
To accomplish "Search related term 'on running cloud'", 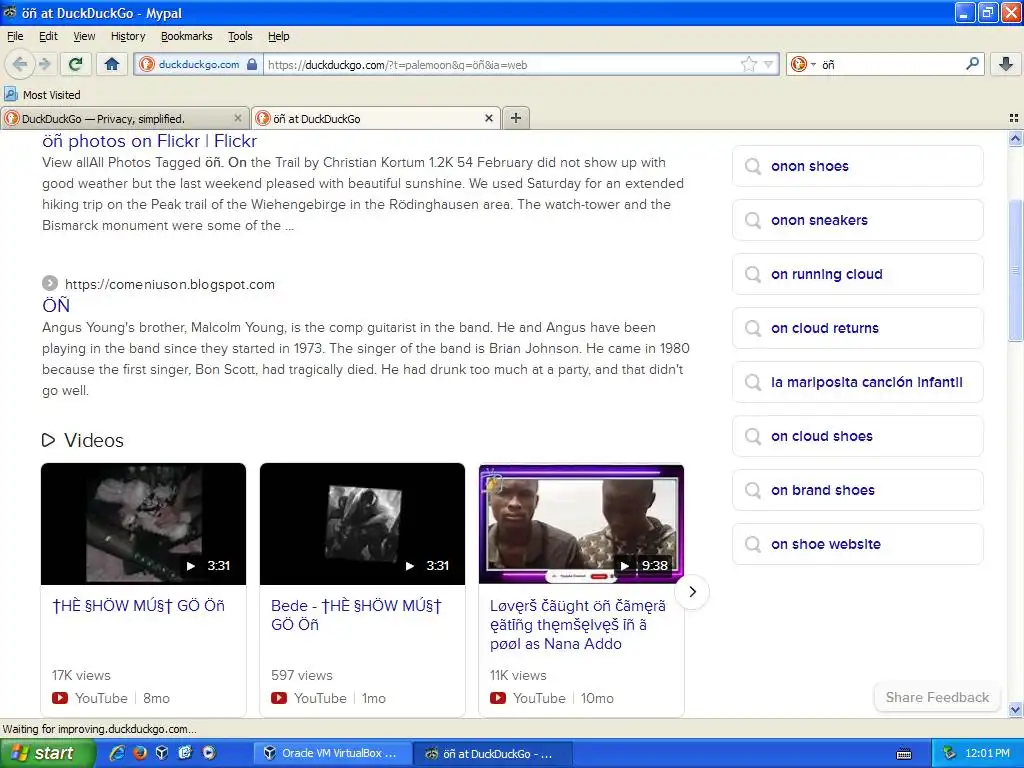I will pos(857,274).
